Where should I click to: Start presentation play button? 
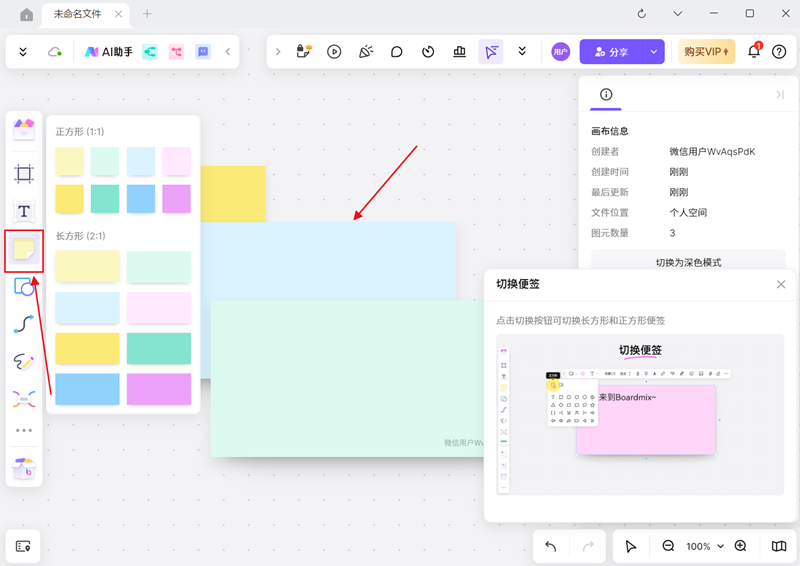[334, 52]
